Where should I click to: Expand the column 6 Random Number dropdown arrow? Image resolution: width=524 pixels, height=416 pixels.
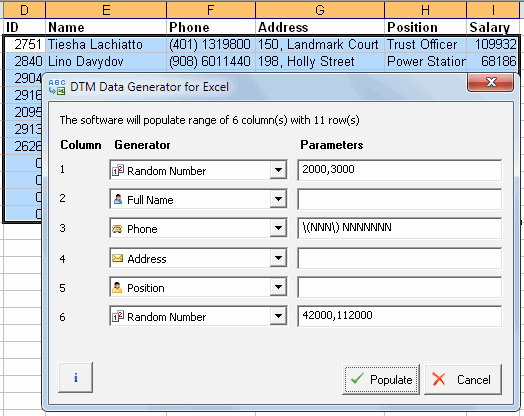pos(278,316)
